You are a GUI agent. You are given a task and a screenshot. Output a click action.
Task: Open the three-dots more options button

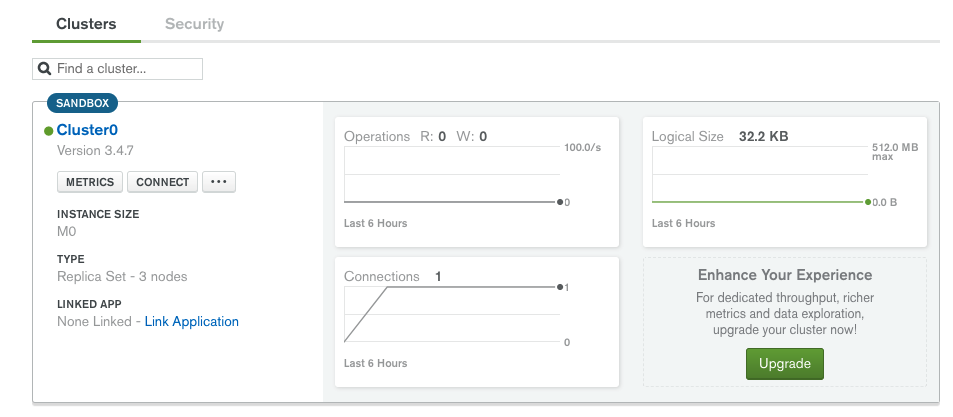pos(219,182)
